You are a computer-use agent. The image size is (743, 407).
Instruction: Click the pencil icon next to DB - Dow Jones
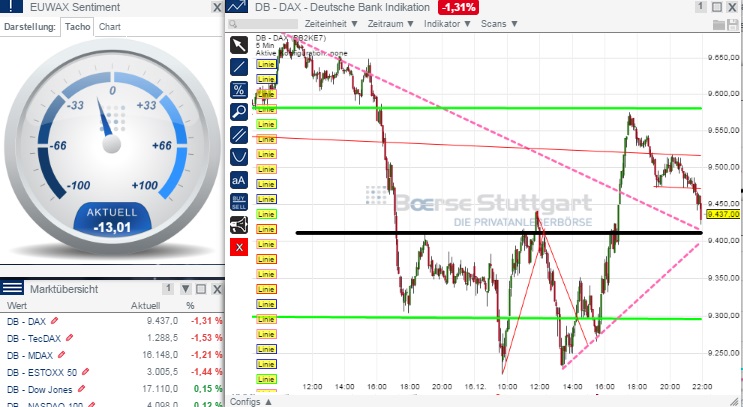tap(81, 389)
